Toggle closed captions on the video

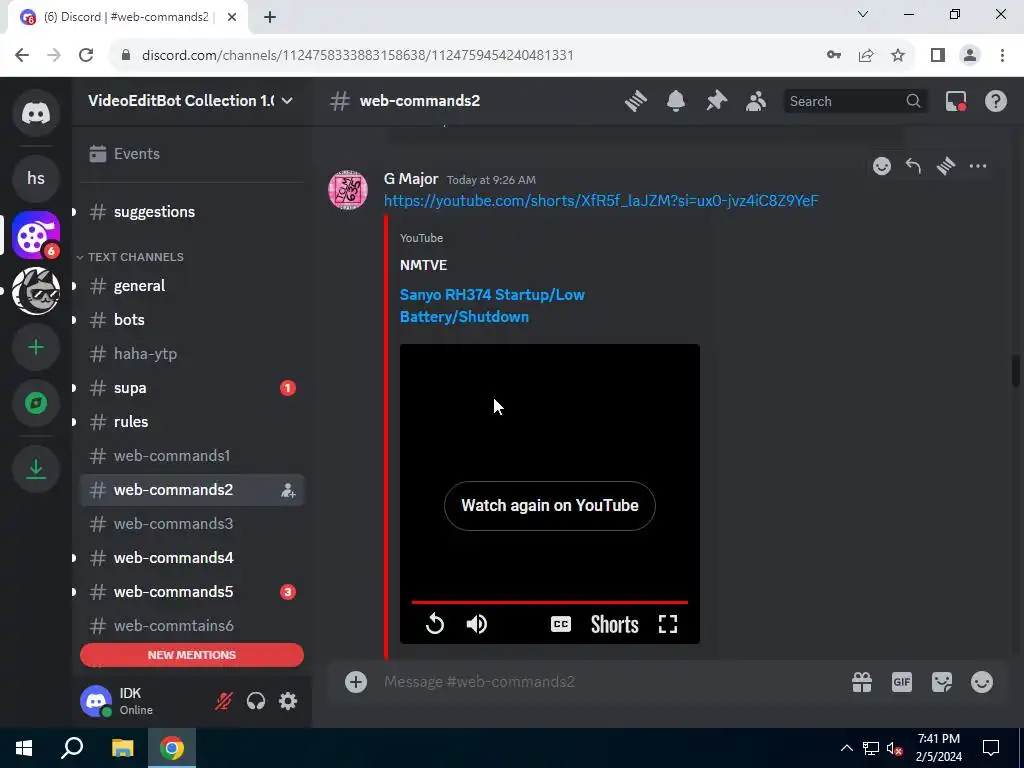(x=561, y=624)
